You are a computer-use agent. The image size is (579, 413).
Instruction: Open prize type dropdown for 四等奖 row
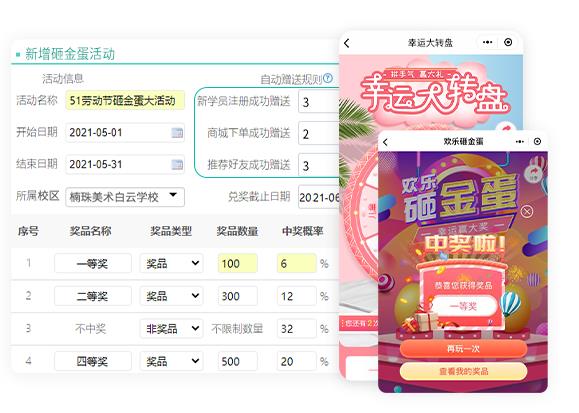click(171, 361)
